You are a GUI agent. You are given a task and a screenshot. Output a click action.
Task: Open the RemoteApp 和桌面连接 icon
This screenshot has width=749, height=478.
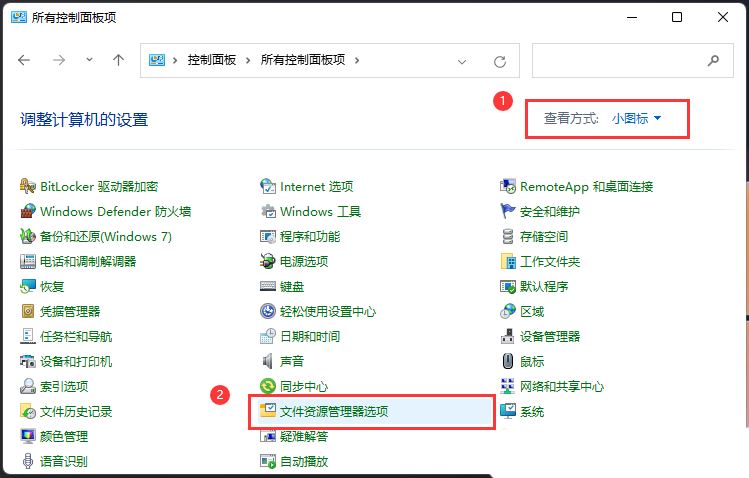tap(508, 186)
